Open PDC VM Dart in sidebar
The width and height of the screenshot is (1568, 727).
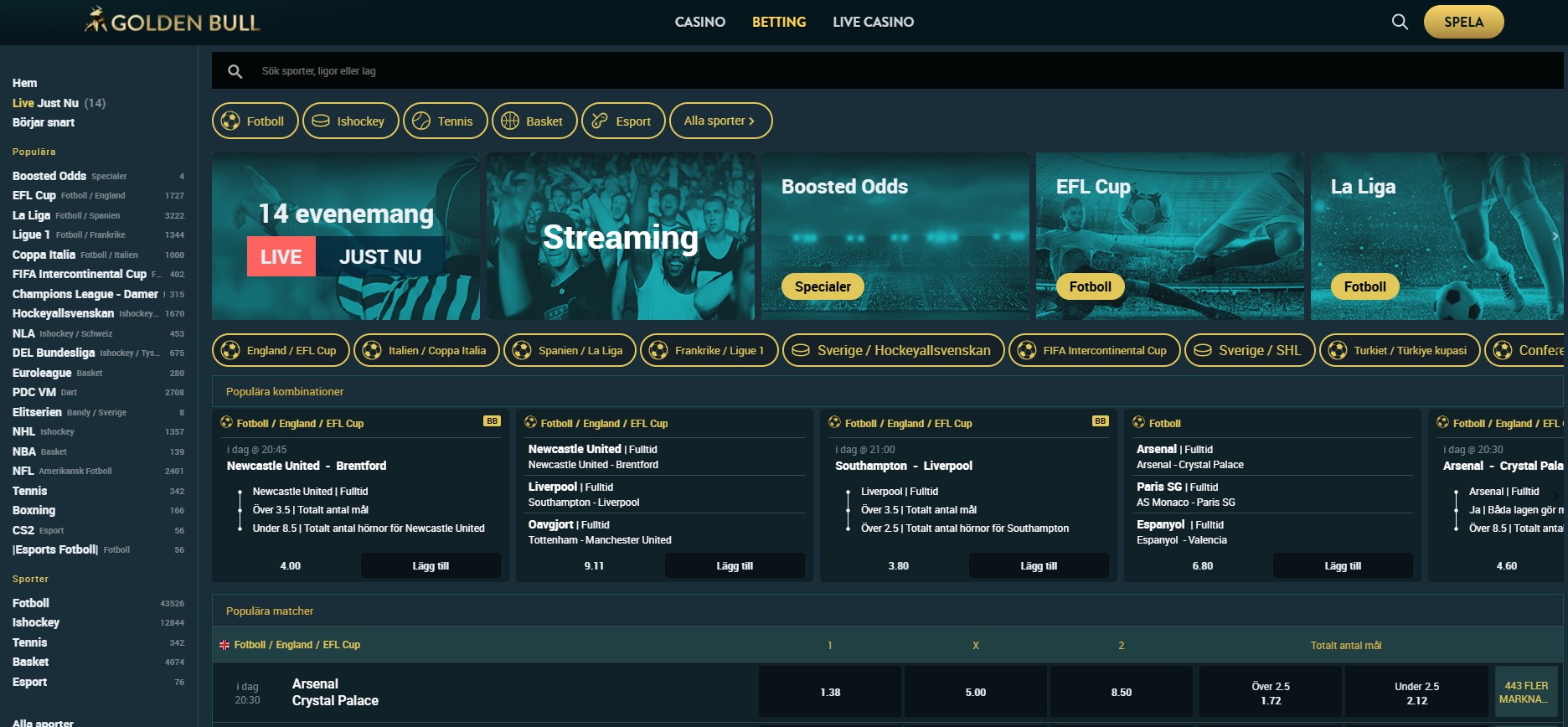point(98,392)
